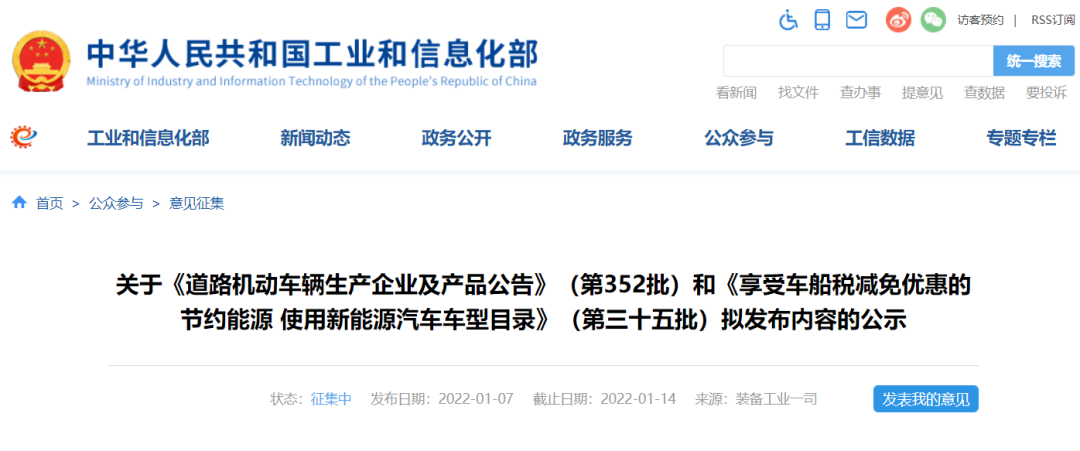Open the Weibo icon

pyautogui.click(x=898, y=19)
